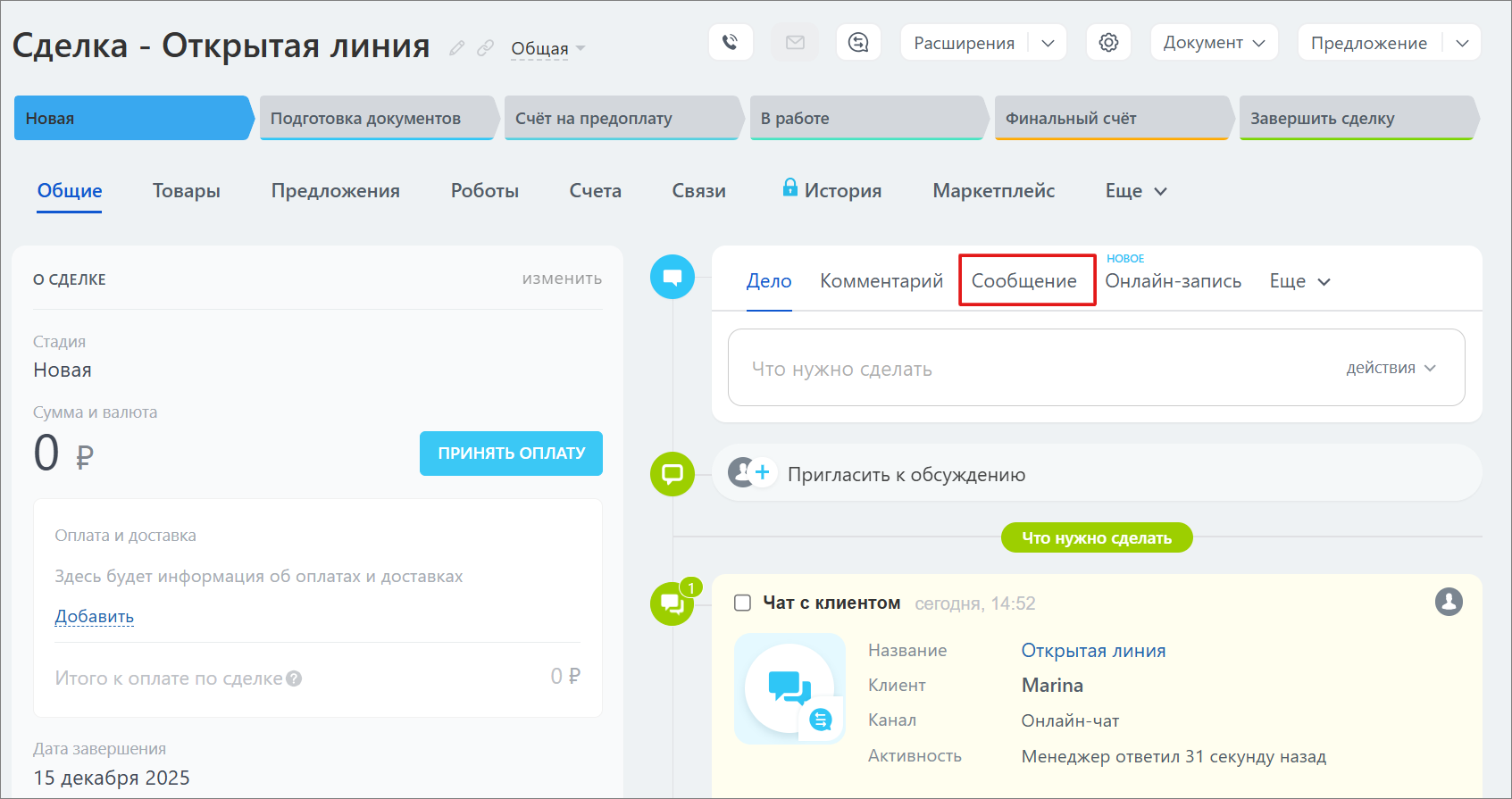
Task: Check the Чат с клиентом checkbox
Action: 742,603
